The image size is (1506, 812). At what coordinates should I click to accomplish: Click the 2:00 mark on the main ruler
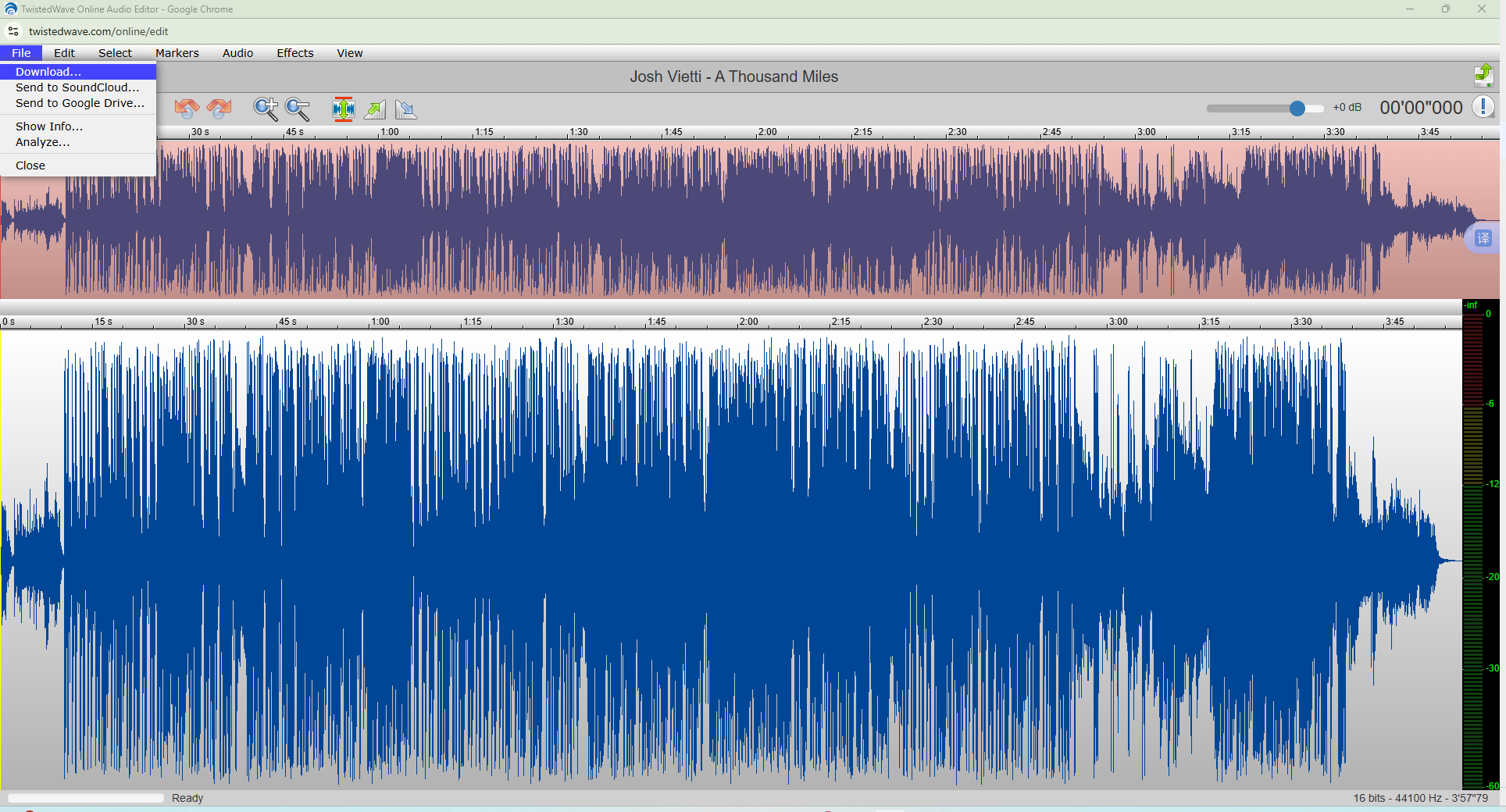749,322
